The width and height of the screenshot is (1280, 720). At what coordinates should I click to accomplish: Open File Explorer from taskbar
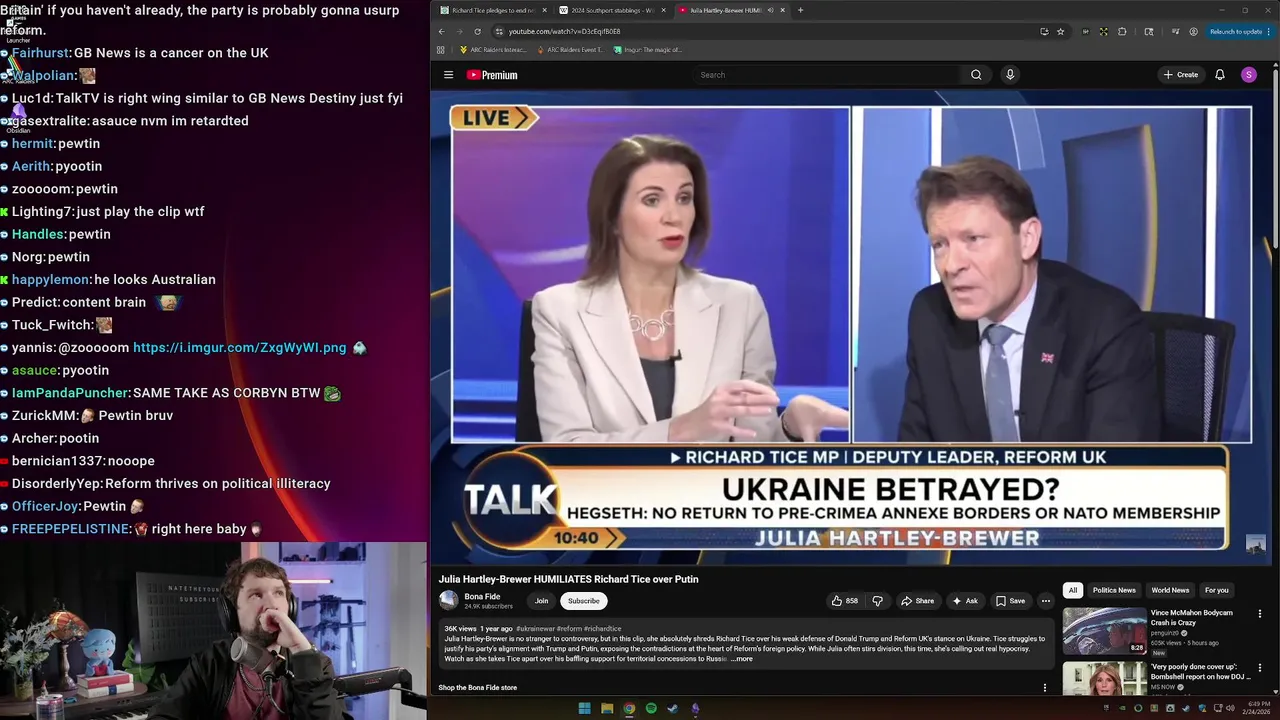pyautogui.click(x=607, y=708)
